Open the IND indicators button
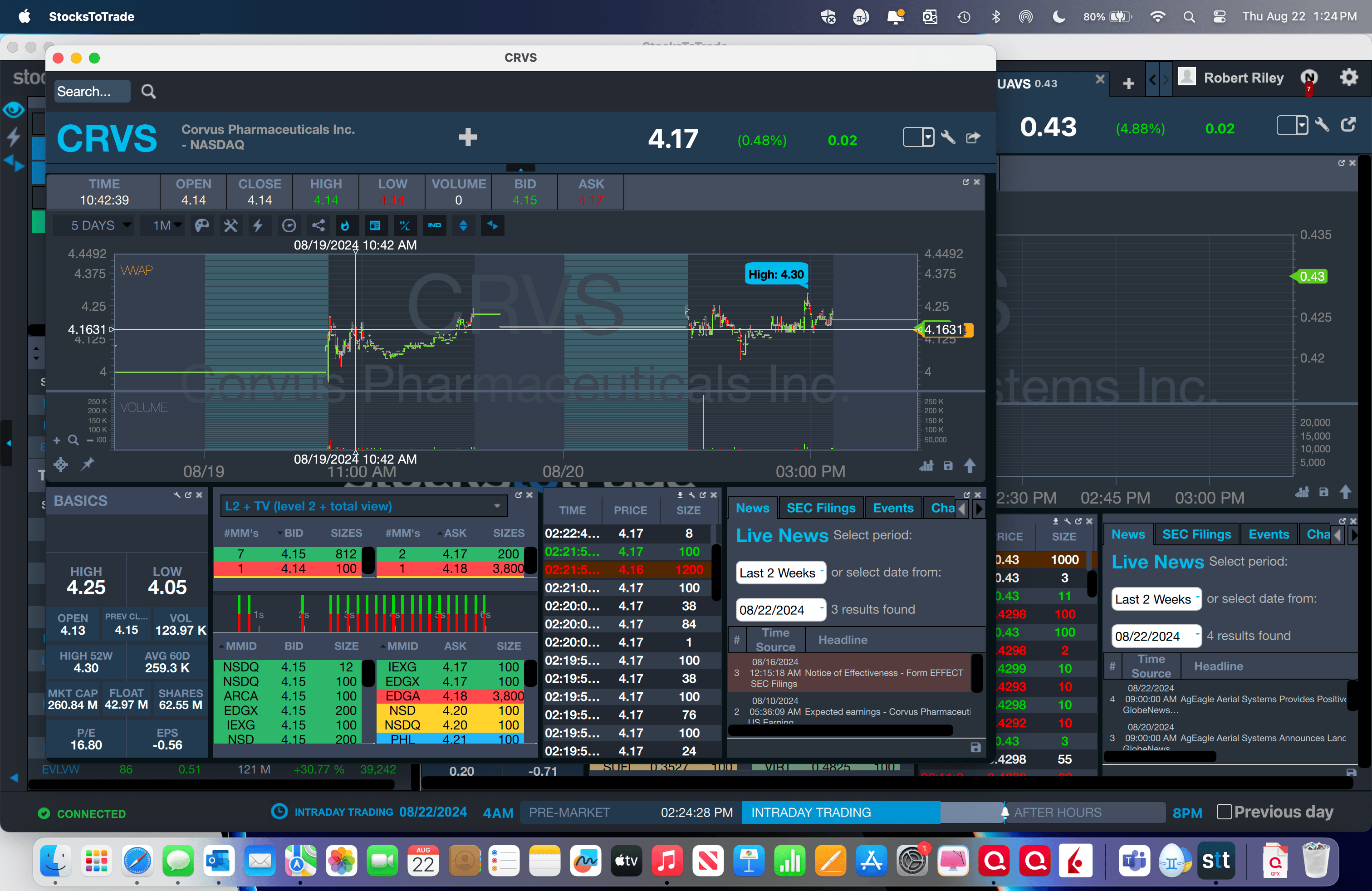The height and width of the screenshot is (891, 1372). [x=434, y=225]
